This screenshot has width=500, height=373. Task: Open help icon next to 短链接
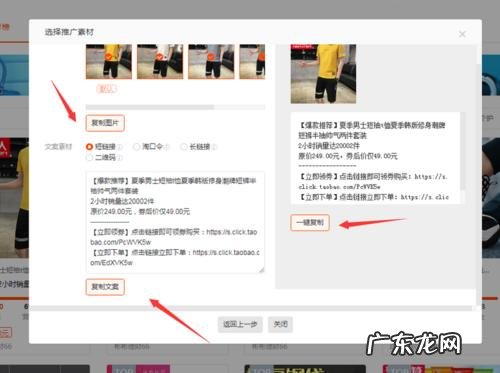120,147
